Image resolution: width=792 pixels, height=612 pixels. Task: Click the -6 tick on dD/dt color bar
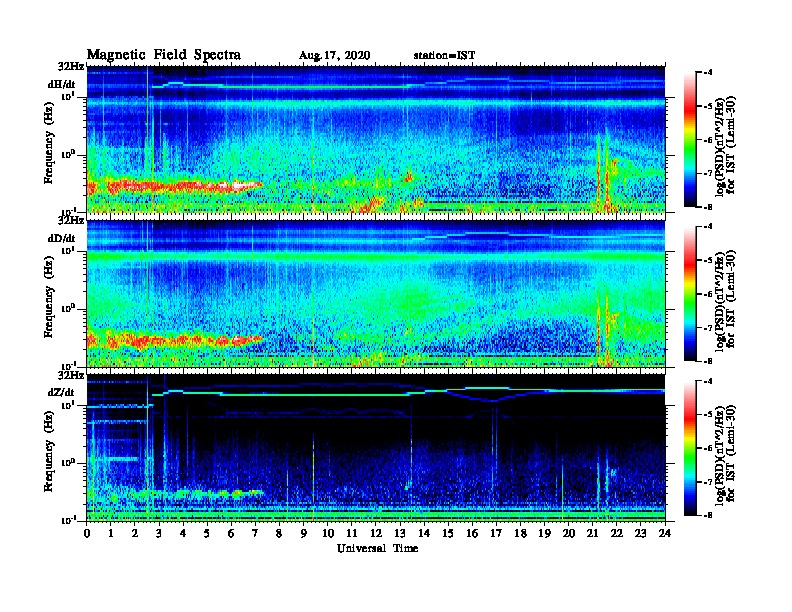pos(708,294)
